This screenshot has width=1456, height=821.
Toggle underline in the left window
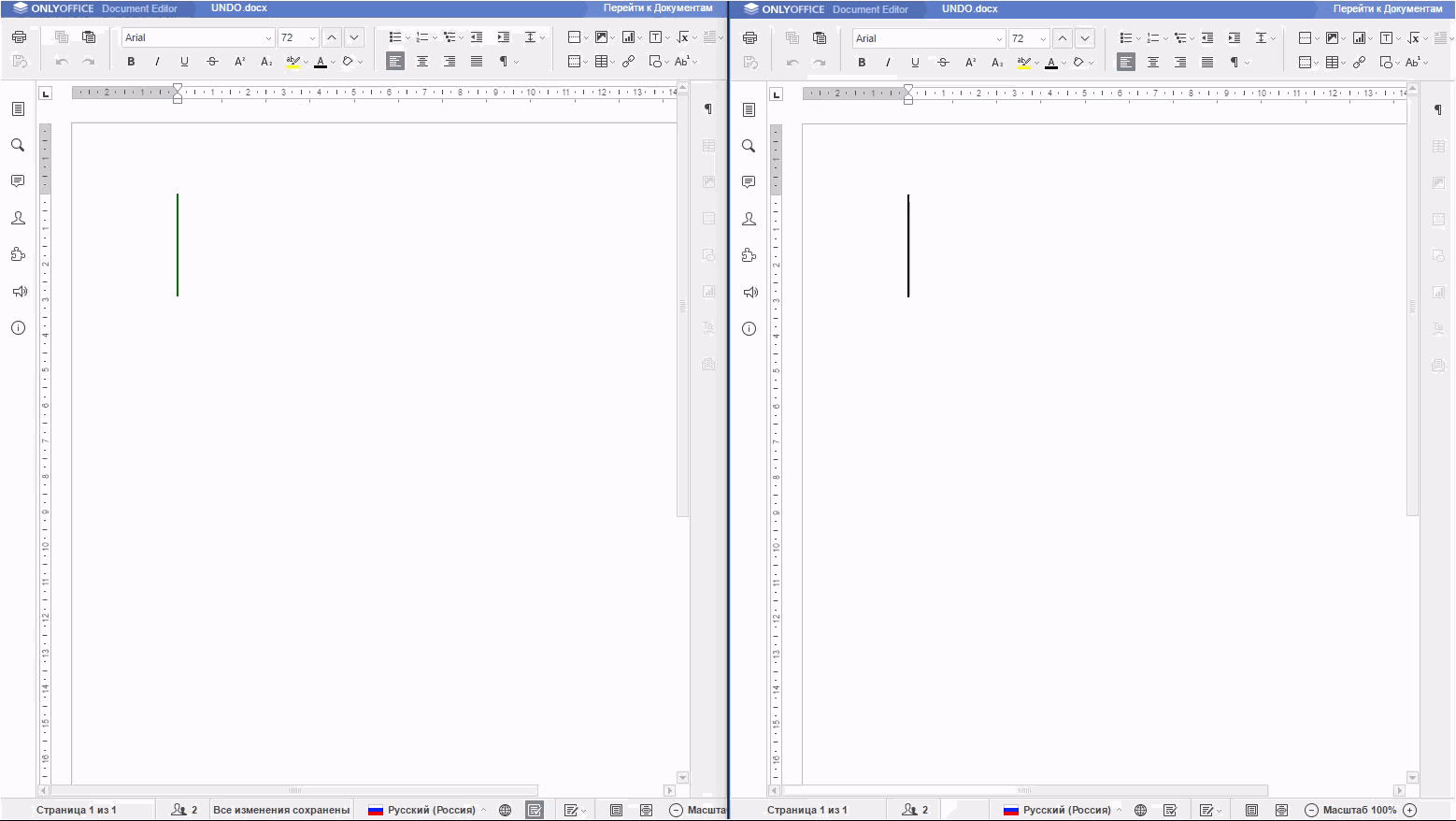(184, 62)
